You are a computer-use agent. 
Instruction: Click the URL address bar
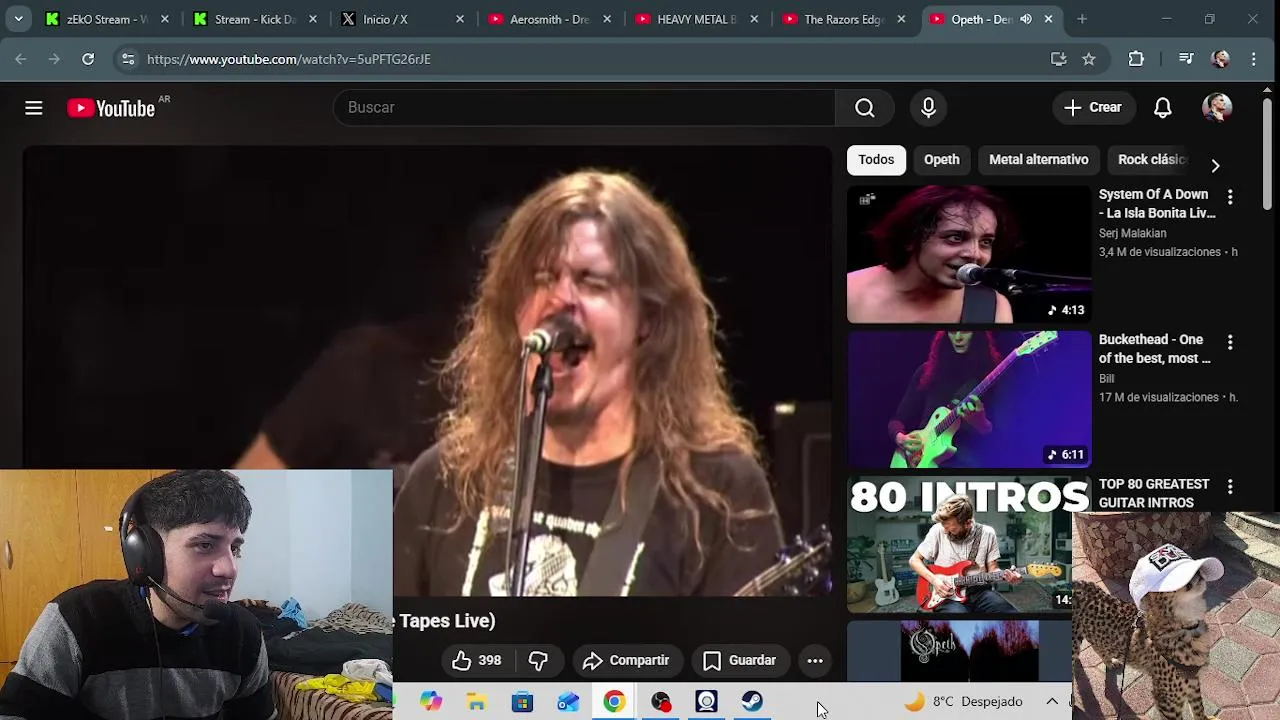point(590,59)
